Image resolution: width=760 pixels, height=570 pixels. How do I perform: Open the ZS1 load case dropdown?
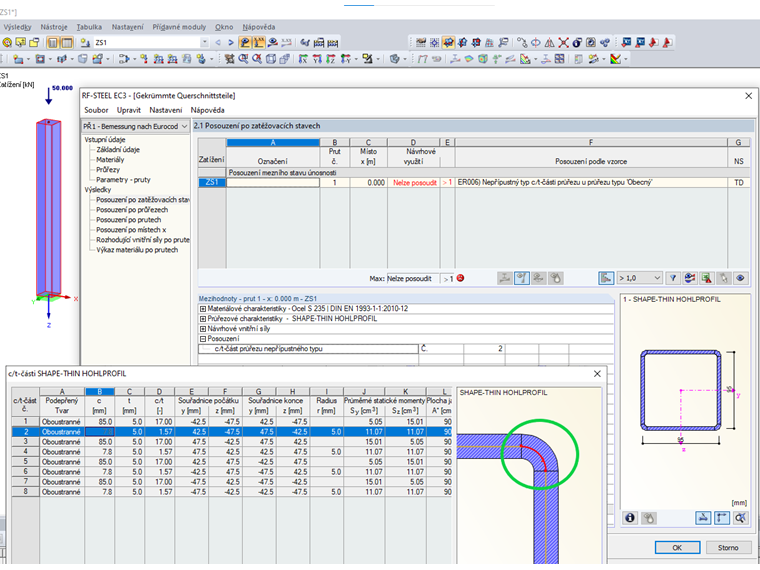tap(205, 43)
